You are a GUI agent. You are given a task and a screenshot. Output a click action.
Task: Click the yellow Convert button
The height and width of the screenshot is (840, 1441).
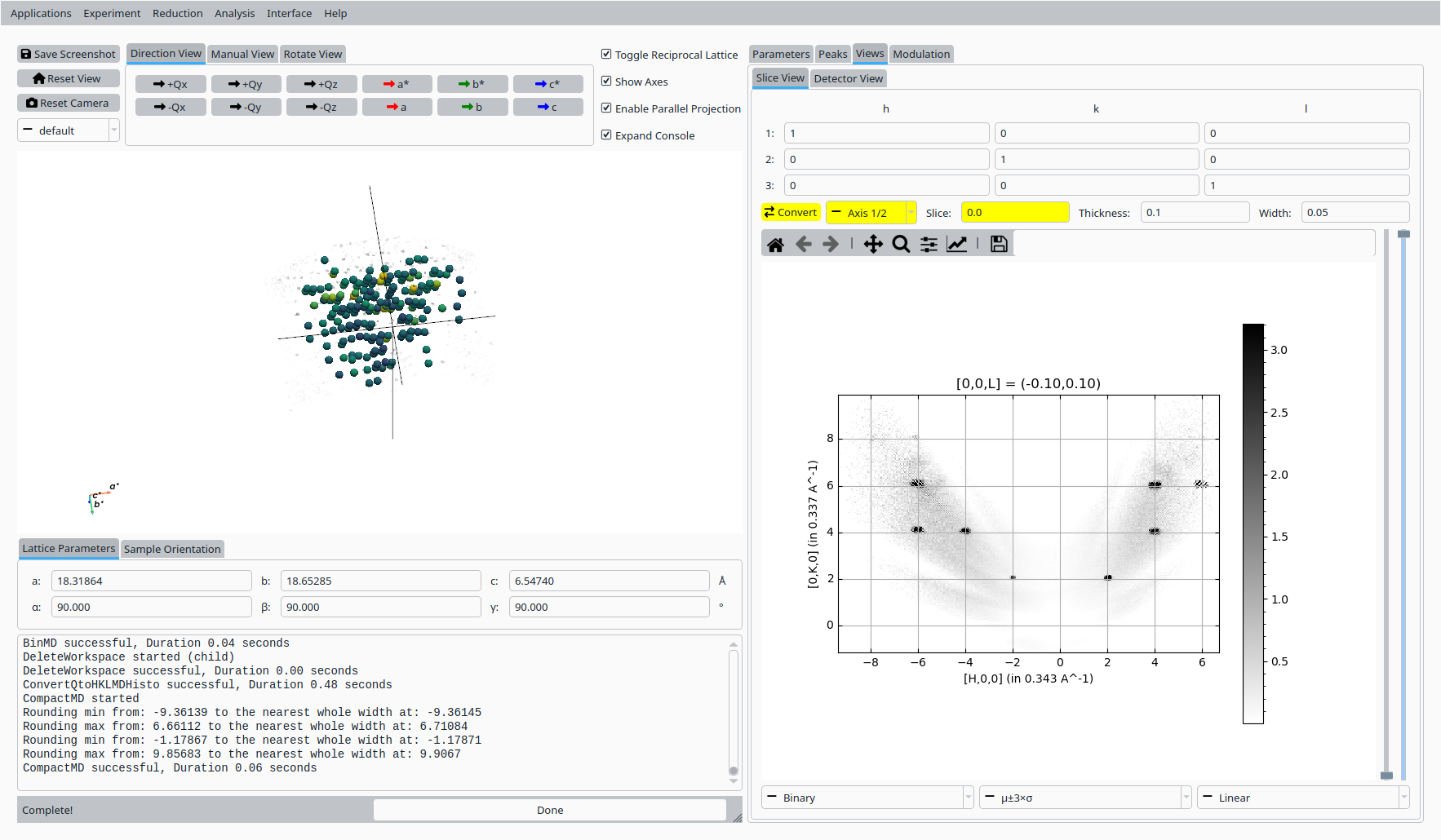790,213
